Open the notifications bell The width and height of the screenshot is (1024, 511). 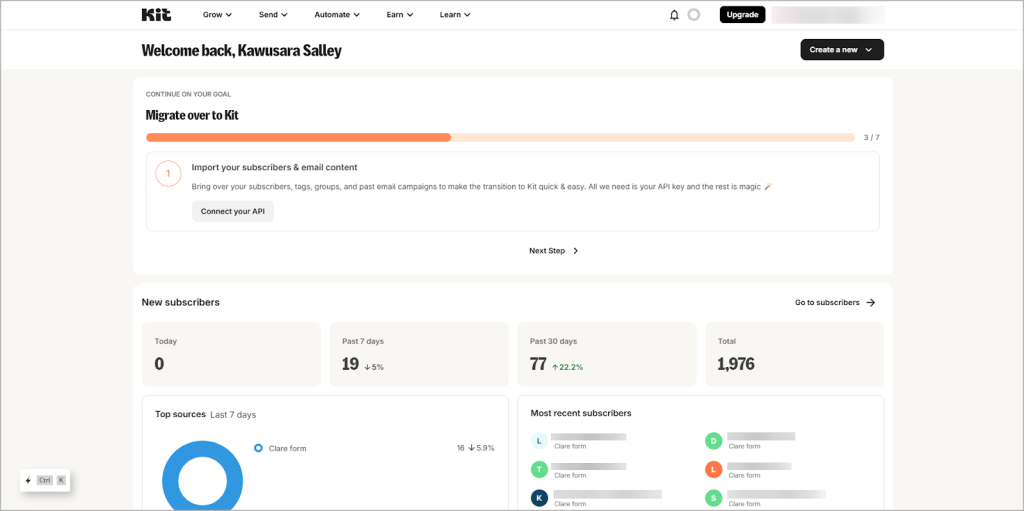[x=674, y=15]
